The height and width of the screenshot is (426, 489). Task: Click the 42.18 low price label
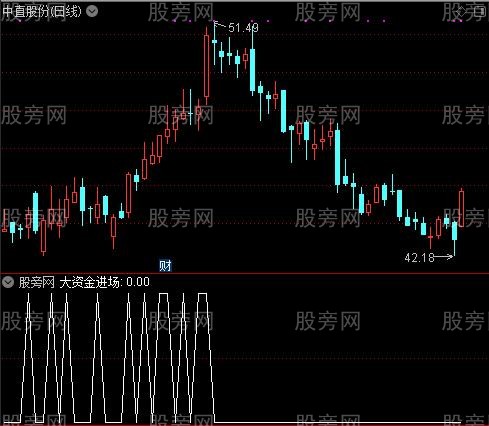pyautogui.click(x=419, y=258)
